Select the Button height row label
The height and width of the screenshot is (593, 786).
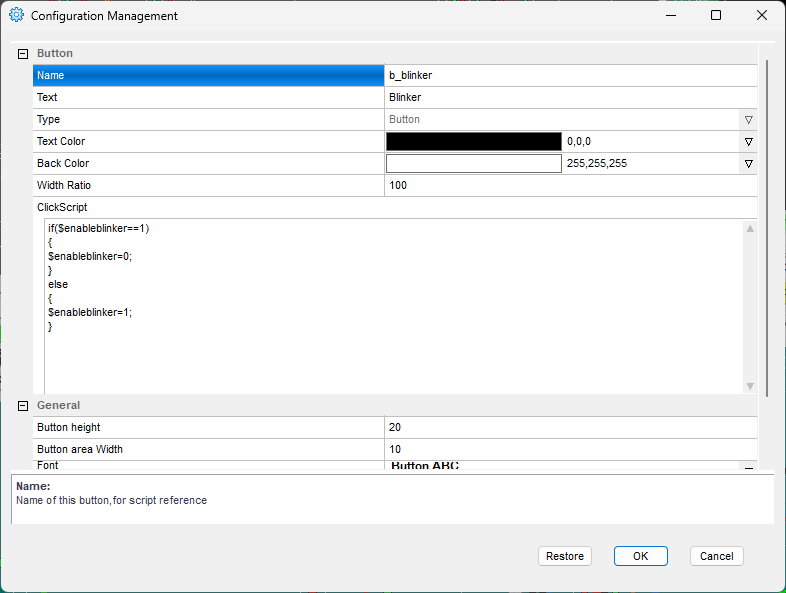[209, 428]
